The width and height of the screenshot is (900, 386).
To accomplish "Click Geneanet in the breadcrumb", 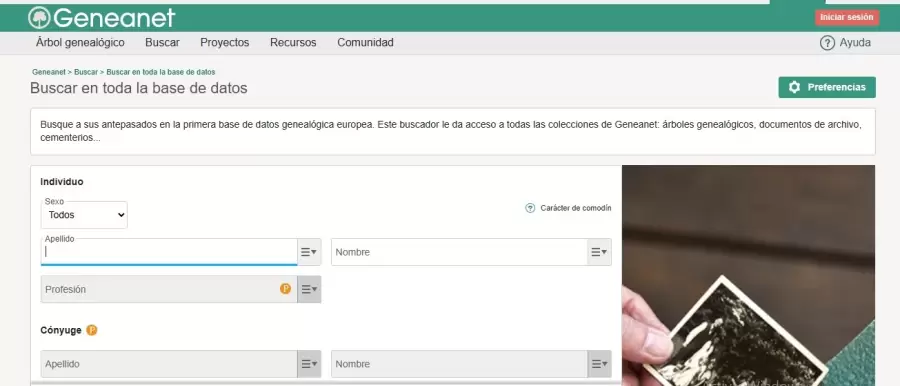I will tap(48, 72).
